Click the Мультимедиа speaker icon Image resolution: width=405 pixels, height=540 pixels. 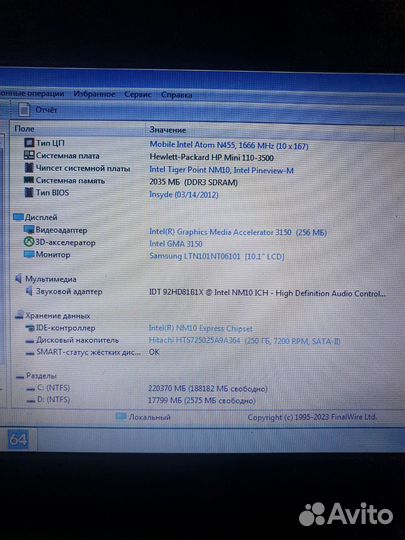click(x=19, y=278)
